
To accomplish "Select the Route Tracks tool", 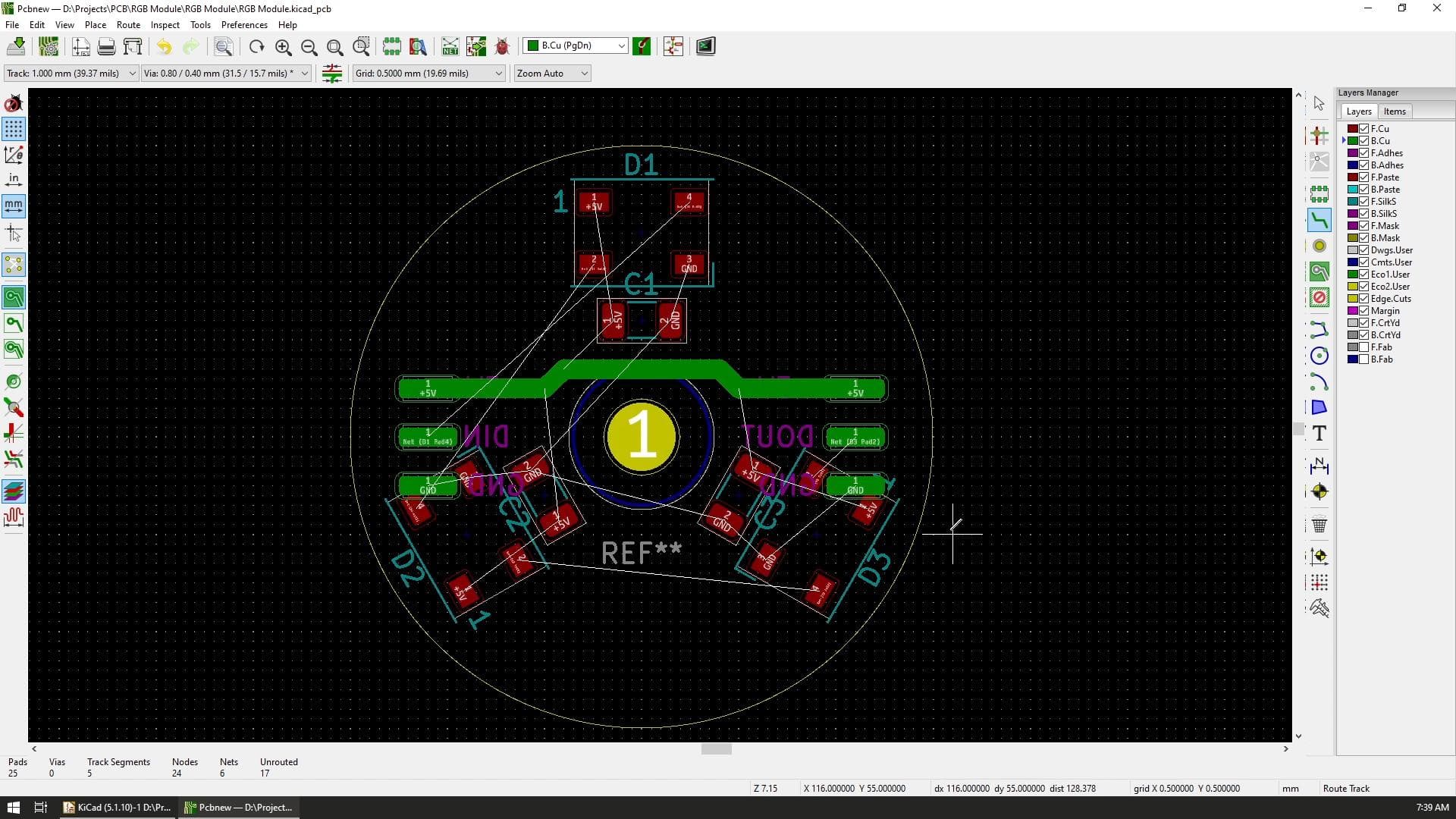I will coord(1319,220).
